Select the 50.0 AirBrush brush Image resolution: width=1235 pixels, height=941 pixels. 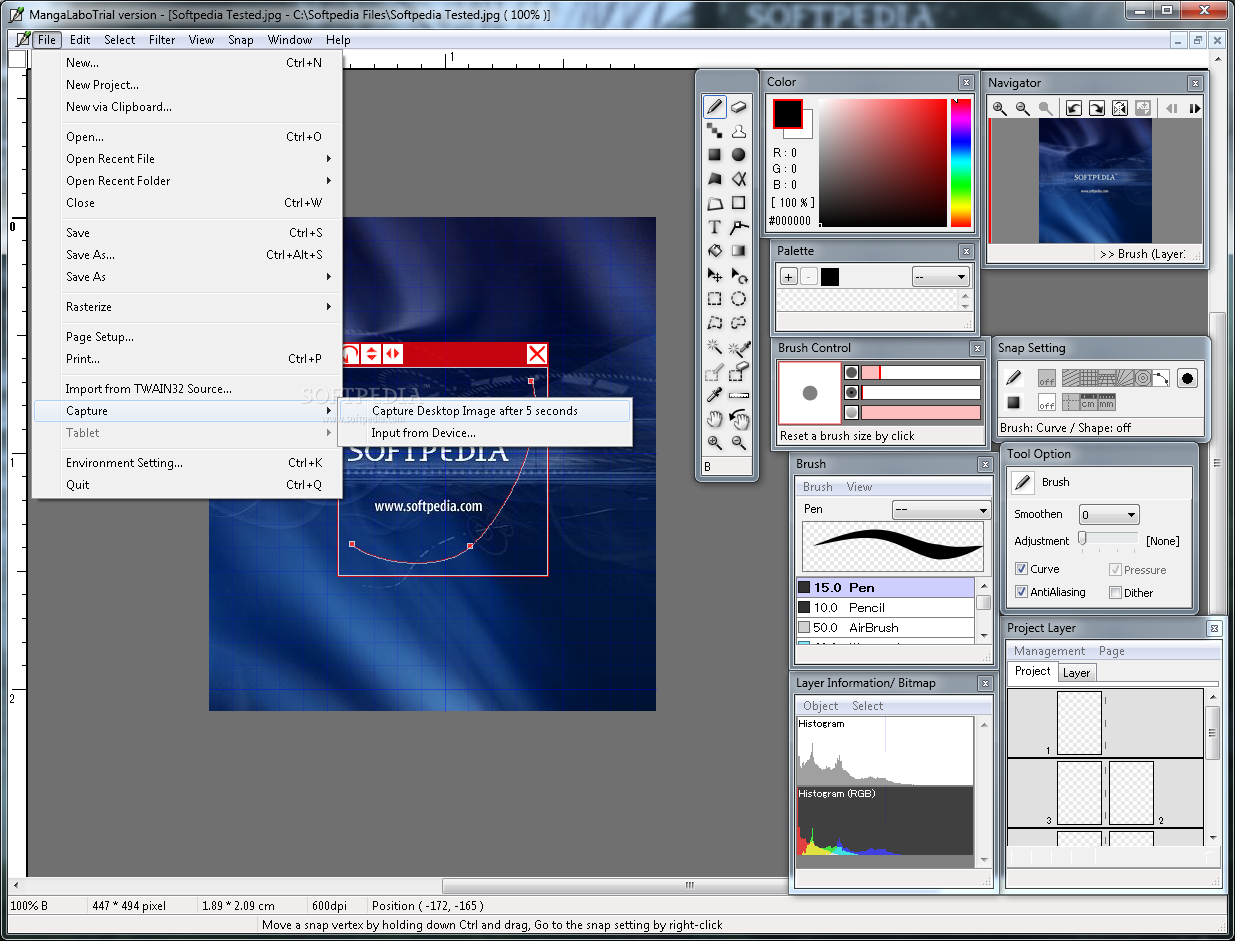click(x=885, y=628)
